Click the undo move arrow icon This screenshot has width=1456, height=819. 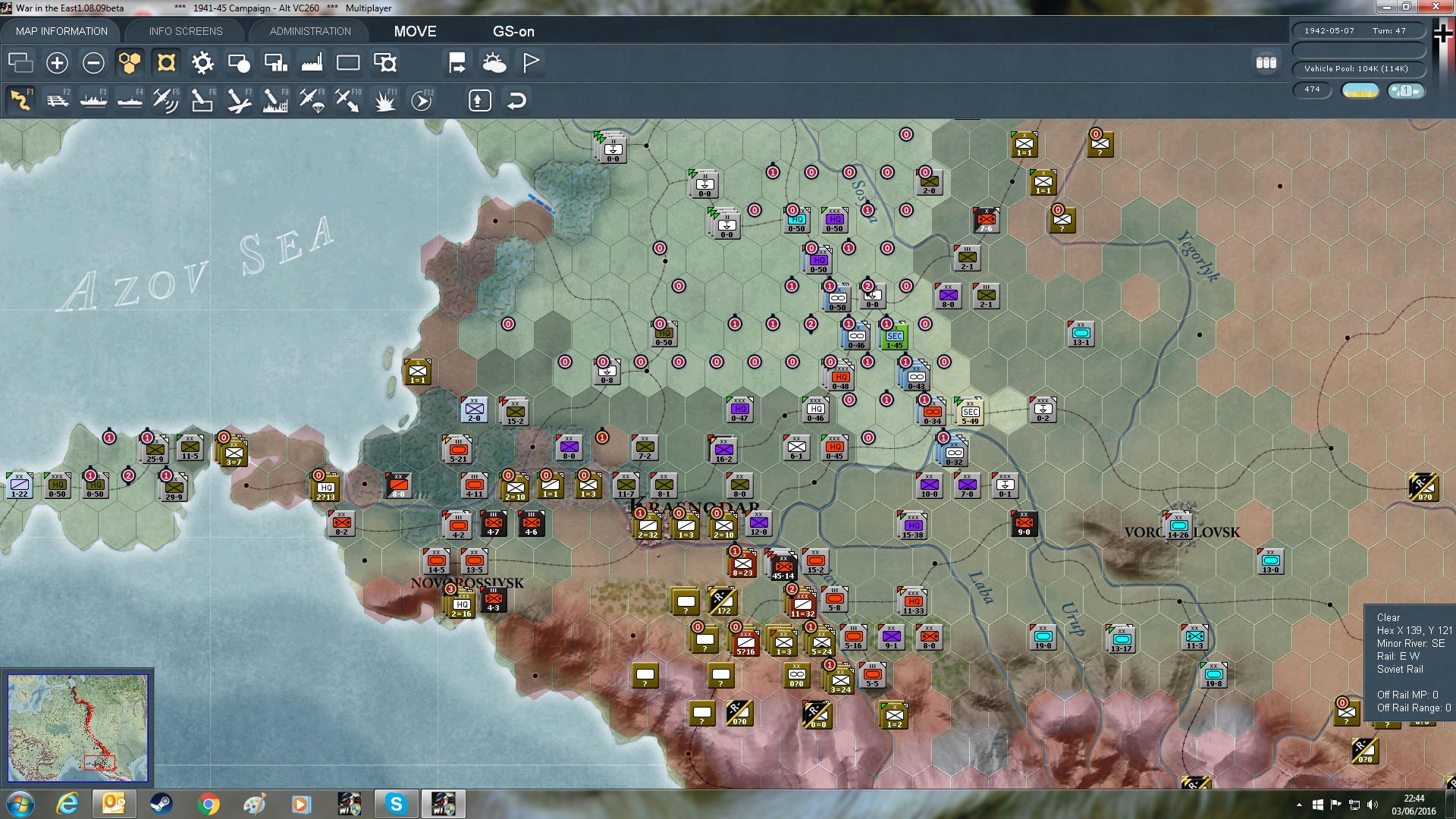[x=516, y=100]
